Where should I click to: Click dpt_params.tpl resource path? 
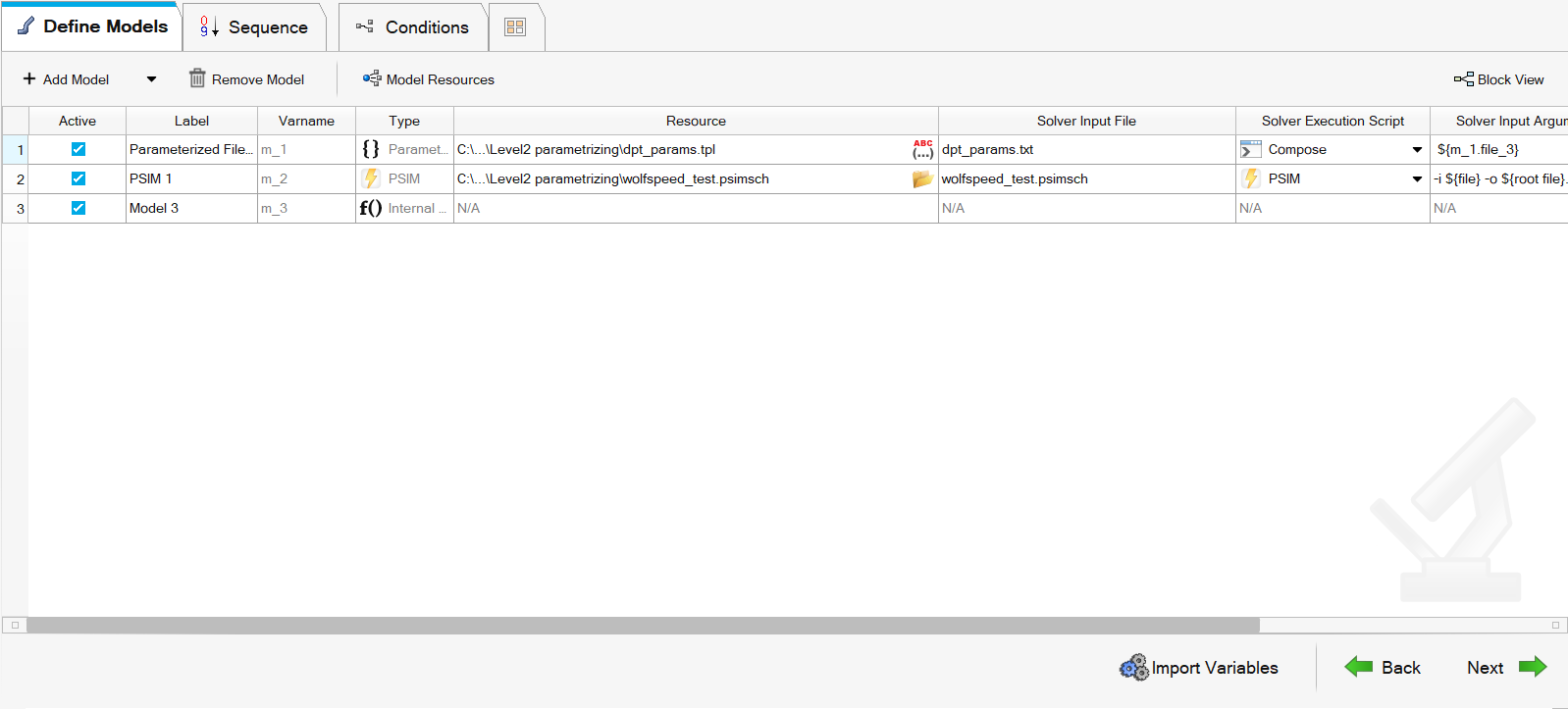pyautogui.click(x=586, y=149)
